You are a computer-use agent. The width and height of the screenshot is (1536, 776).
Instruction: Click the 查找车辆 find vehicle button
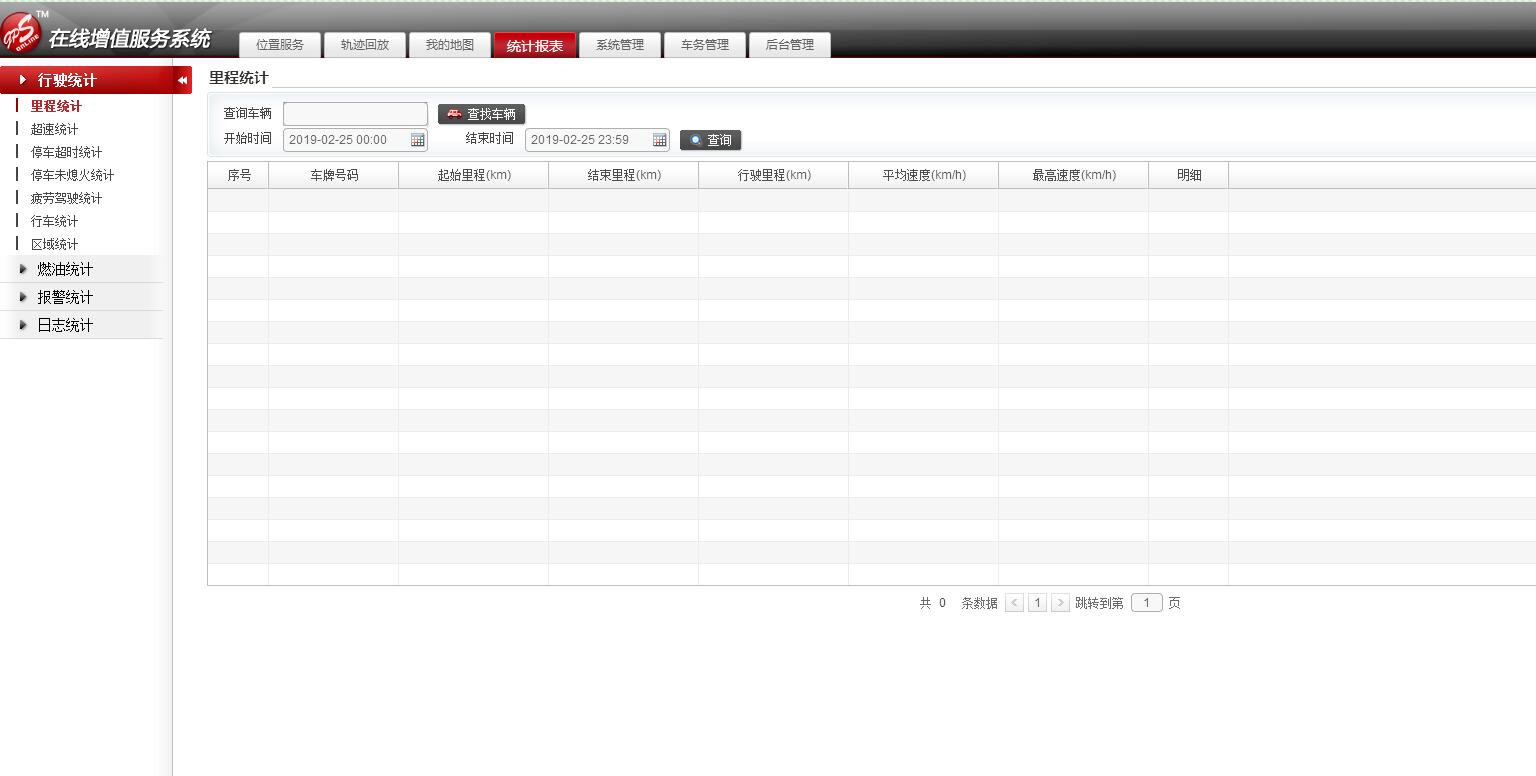click(x=481, y=114)
